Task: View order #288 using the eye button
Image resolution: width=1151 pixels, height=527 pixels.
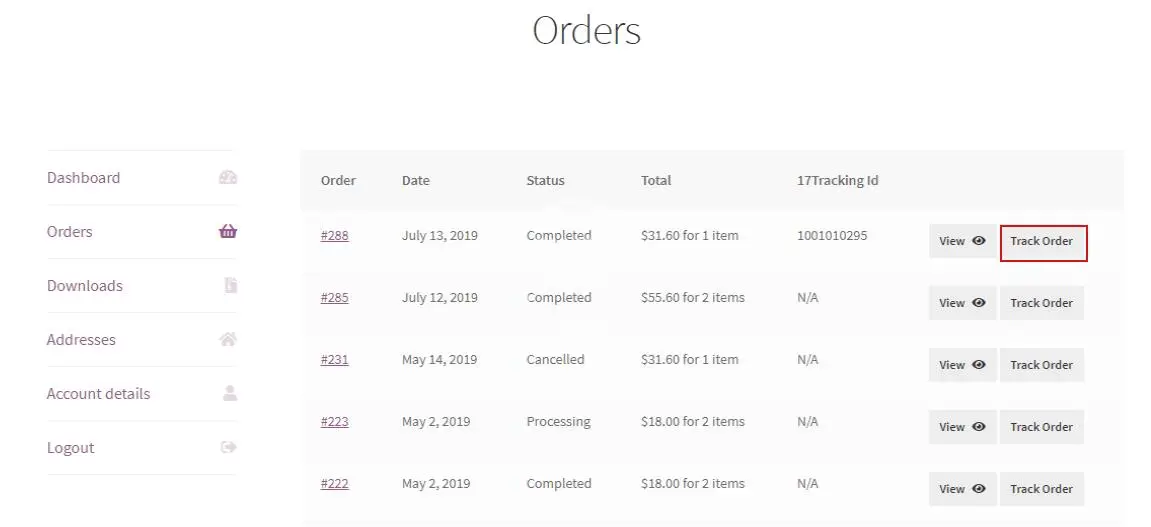Action: [962, 241]
